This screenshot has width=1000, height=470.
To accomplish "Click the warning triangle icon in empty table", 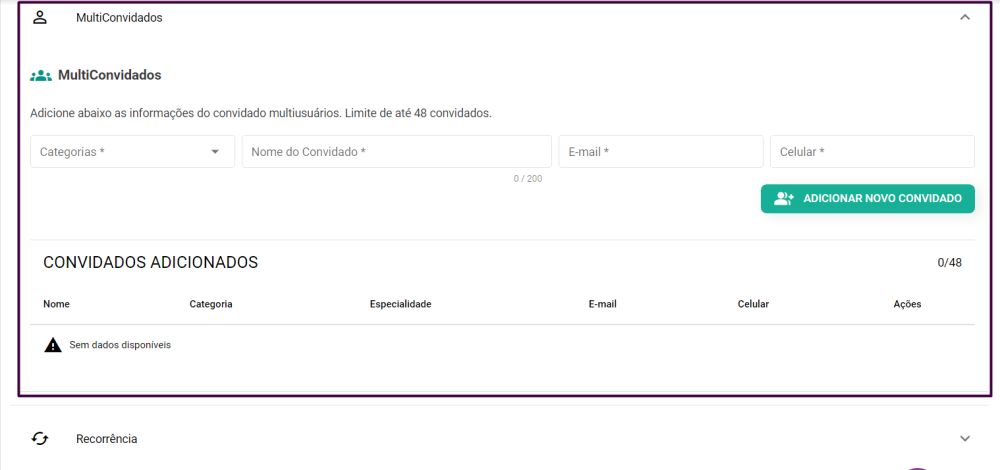I will (53, 345).
